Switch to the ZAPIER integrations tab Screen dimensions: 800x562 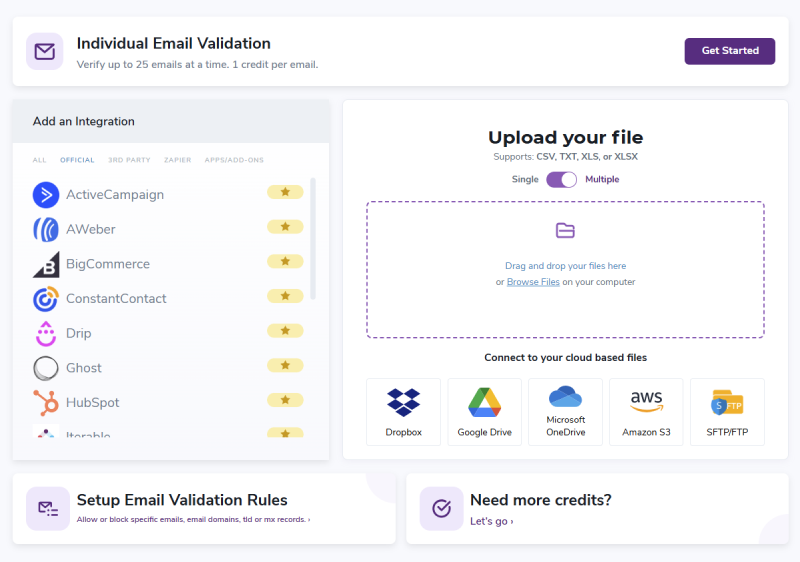click(x=178, y=160)
